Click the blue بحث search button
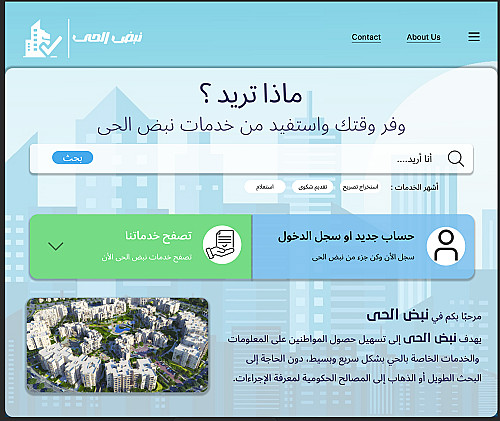This screenshot has width=500, height=421. (x=73, y=158)
